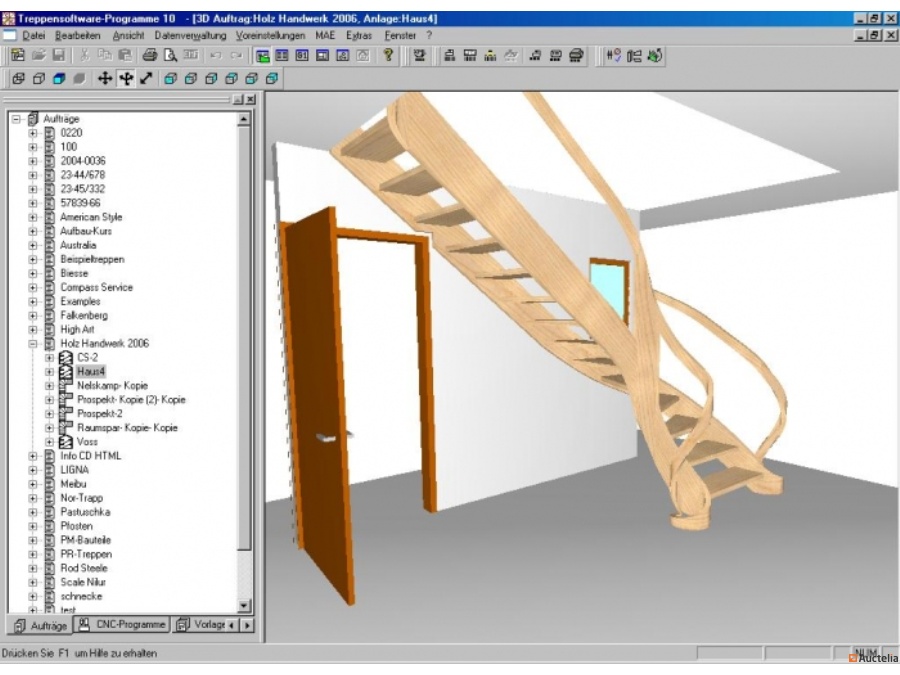Image resolution: width=900 pixels, height=675 pixels.
Task: Click the tree panel vertical scrollbar down arrow
Action: [243, 604]
